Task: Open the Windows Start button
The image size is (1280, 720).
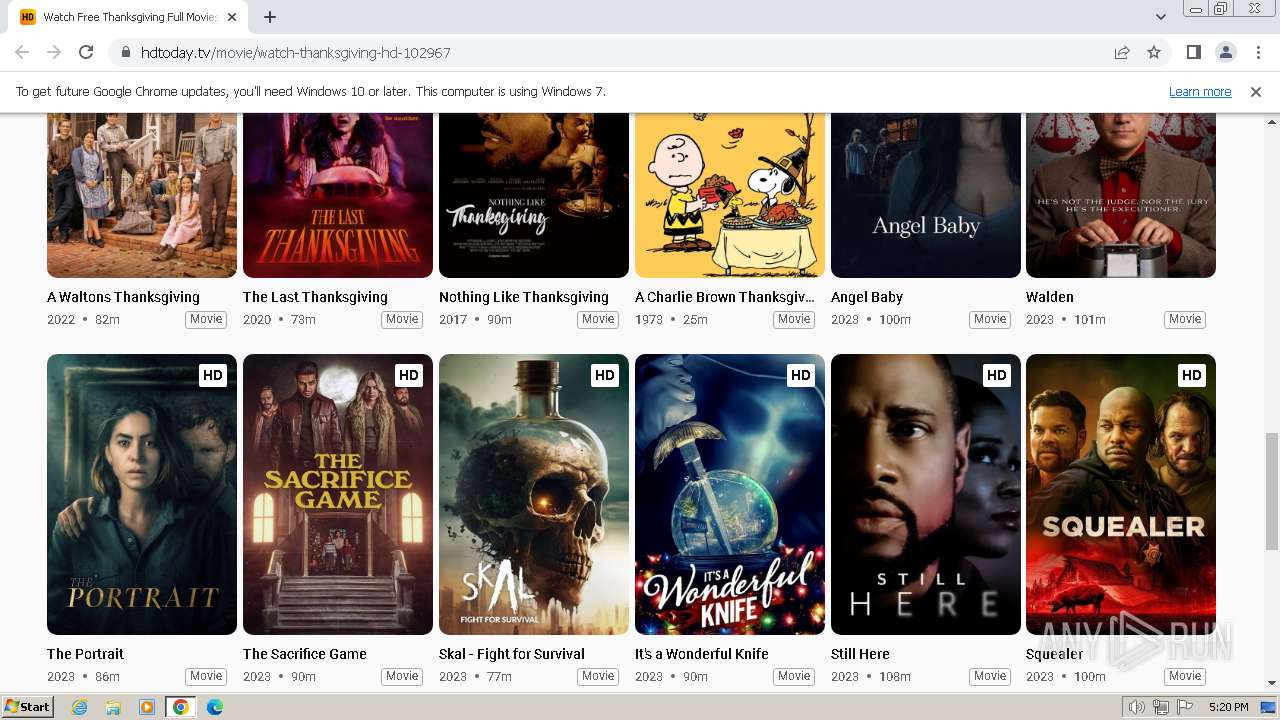Action: pyautogui.click(x=27, y=707)
